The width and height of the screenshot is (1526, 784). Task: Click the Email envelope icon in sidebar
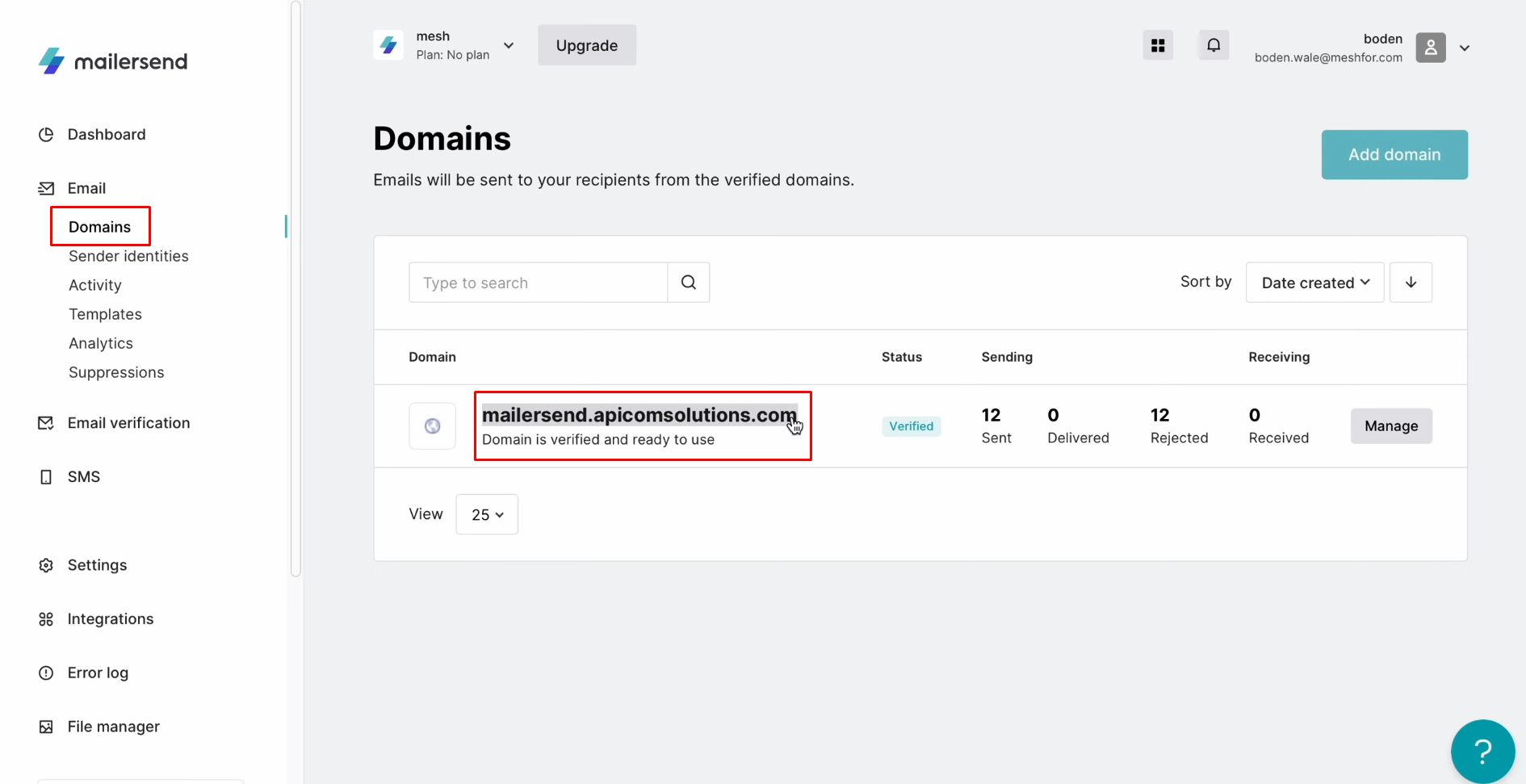pyautogui.click(x=46, y=188)
